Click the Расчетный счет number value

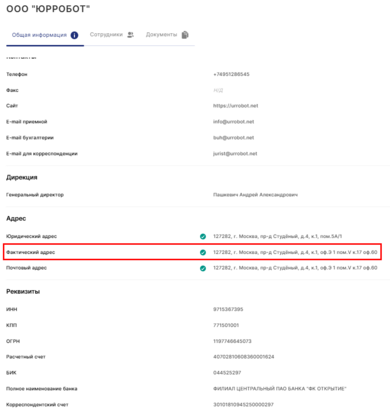point(243,357)
